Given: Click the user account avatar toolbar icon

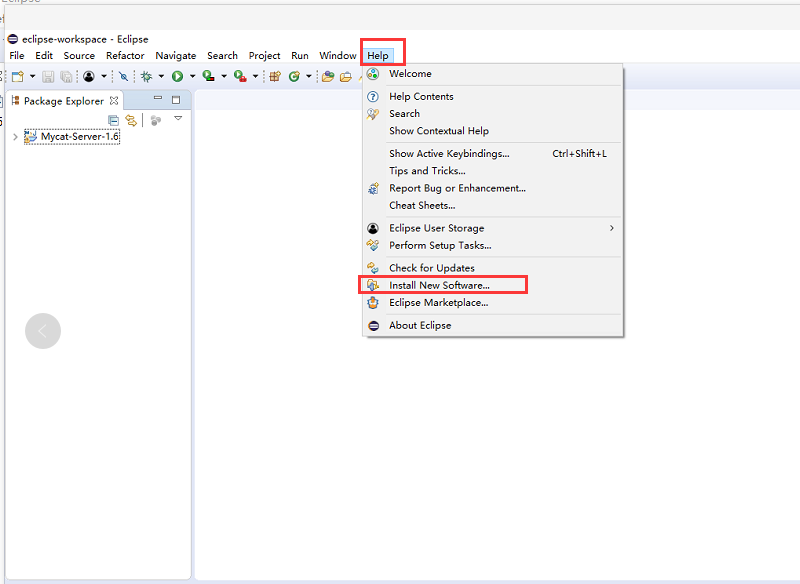Looking at the screenshot, I should tap(89, 77).
